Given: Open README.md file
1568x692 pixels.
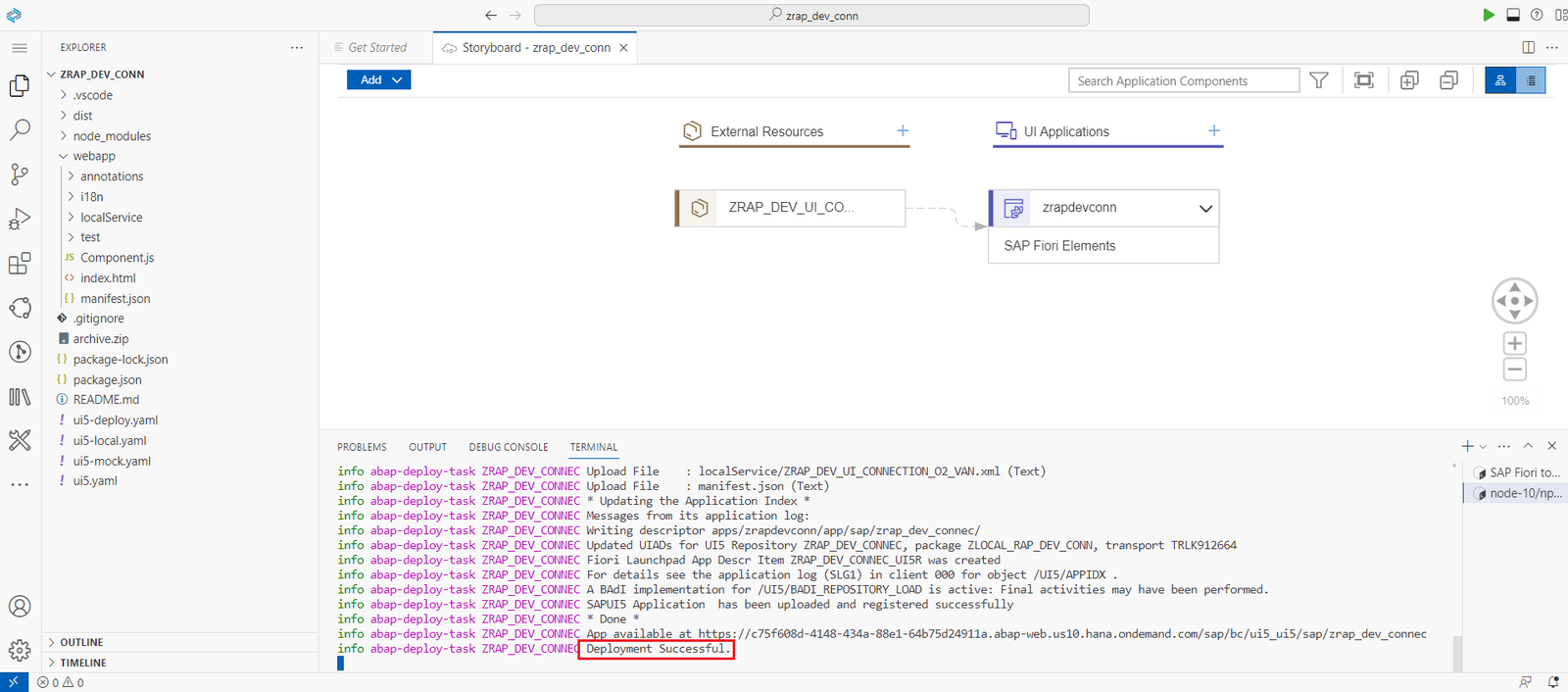Looking at the screenshot, I should tap(106, 400).
